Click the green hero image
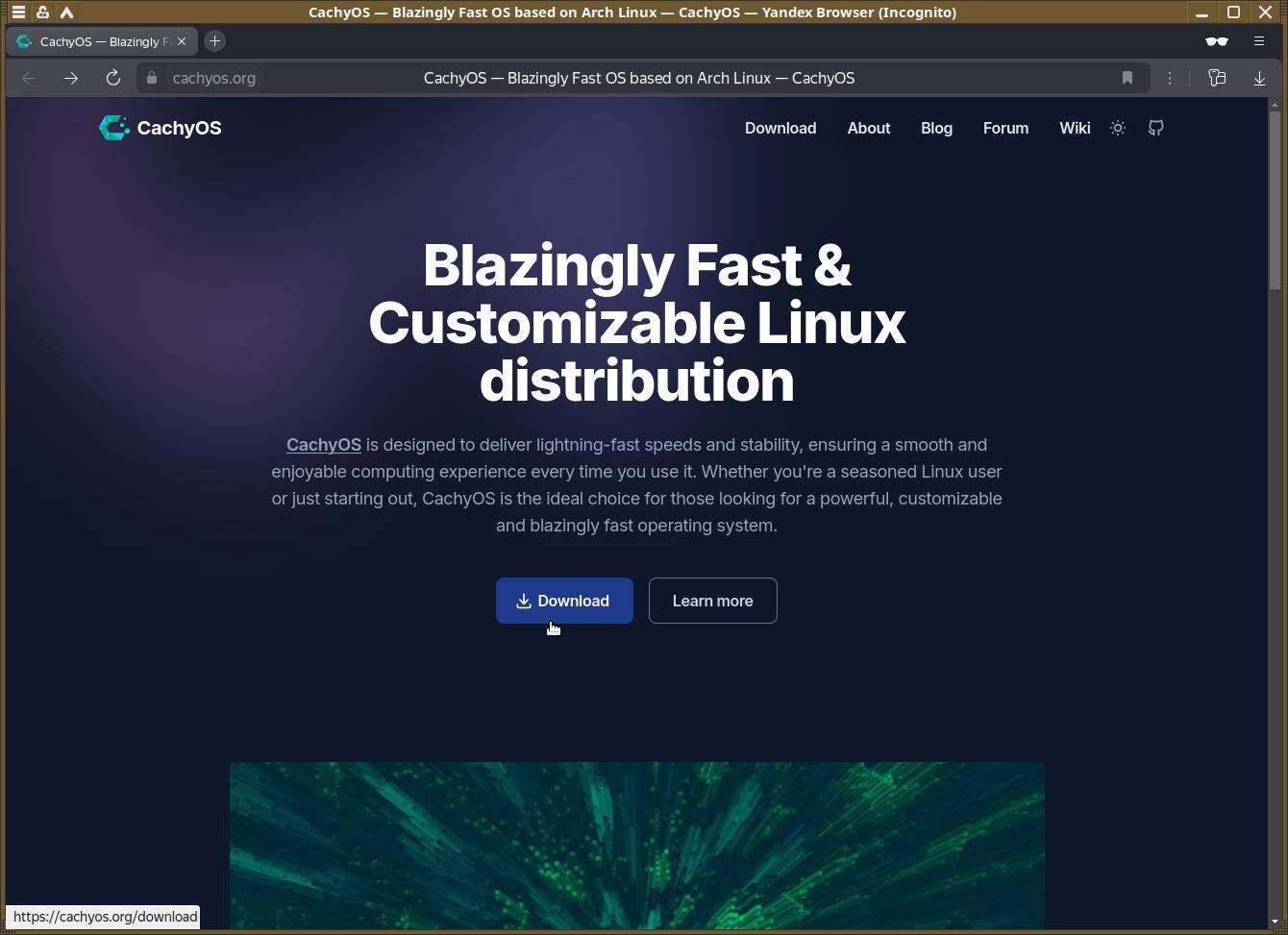1288x935 pixels. click(636, 846)
